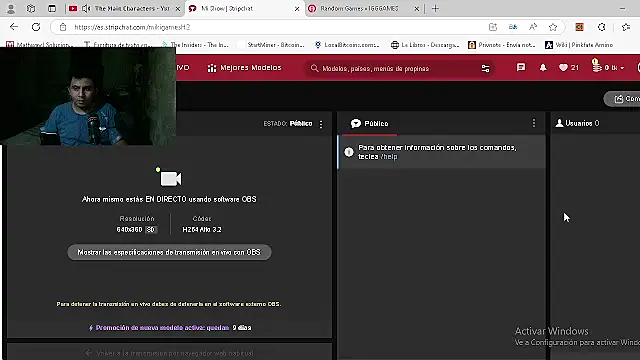Select the Público chat tab

(x=369, y=123)
